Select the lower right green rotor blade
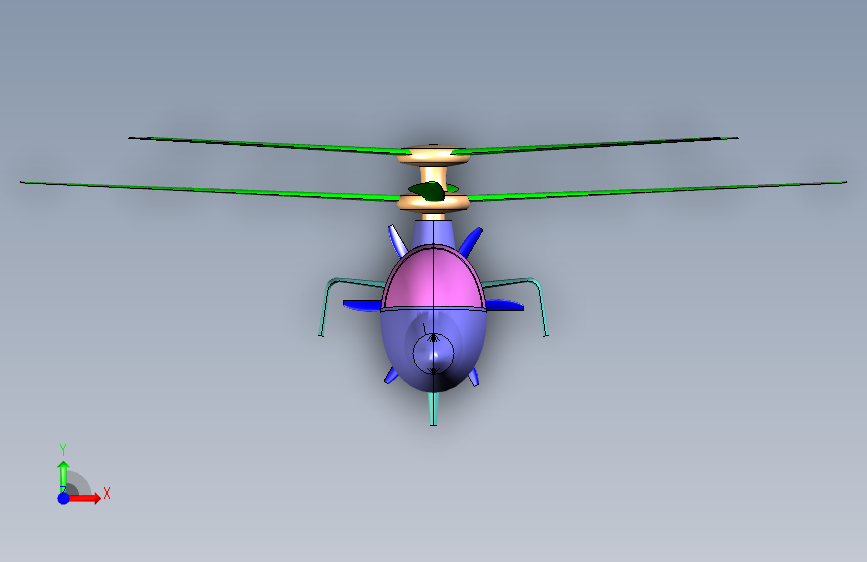The image size is (867, 562). pos(658,190)
